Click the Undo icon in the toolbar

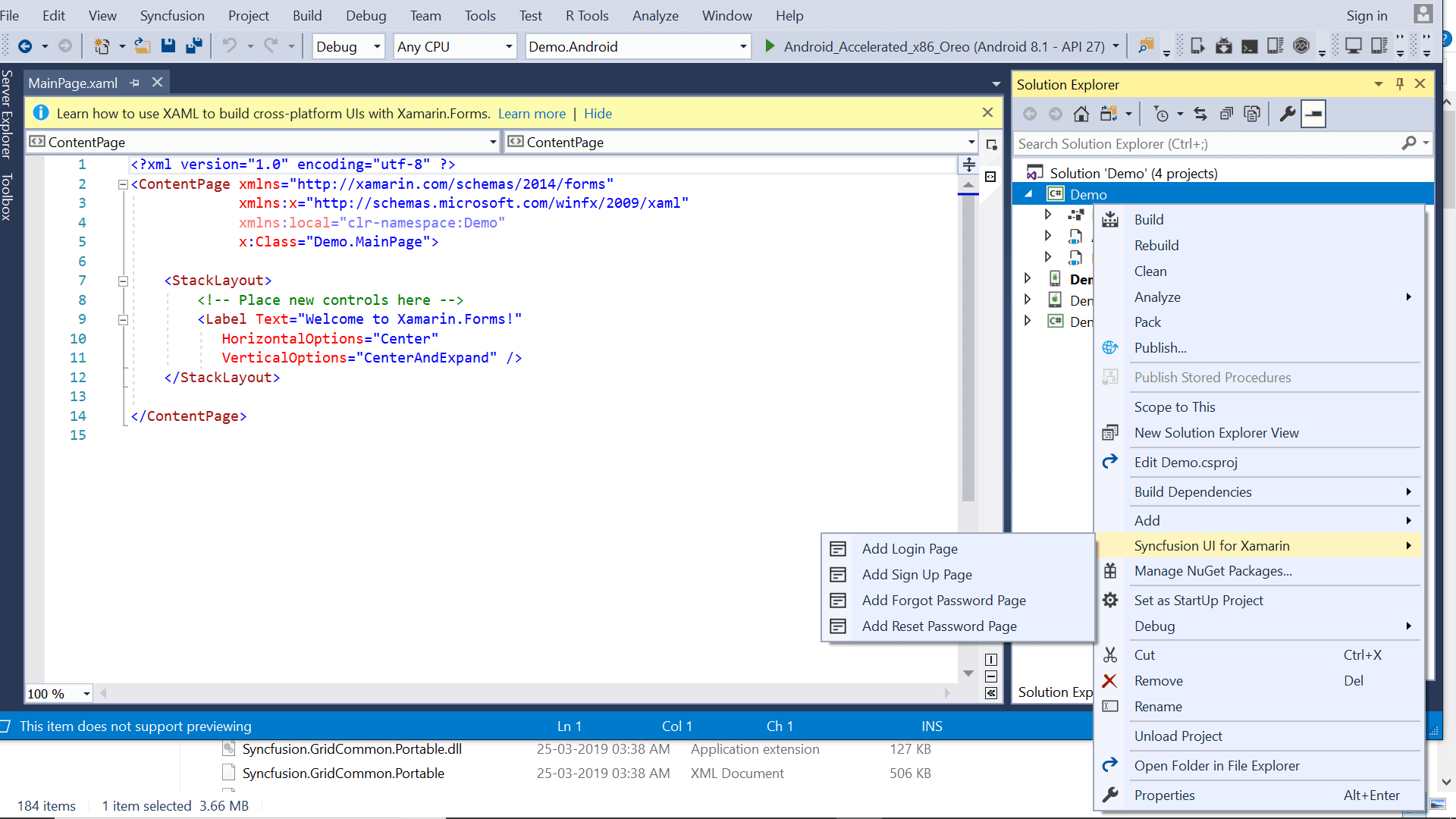(231, 45)
